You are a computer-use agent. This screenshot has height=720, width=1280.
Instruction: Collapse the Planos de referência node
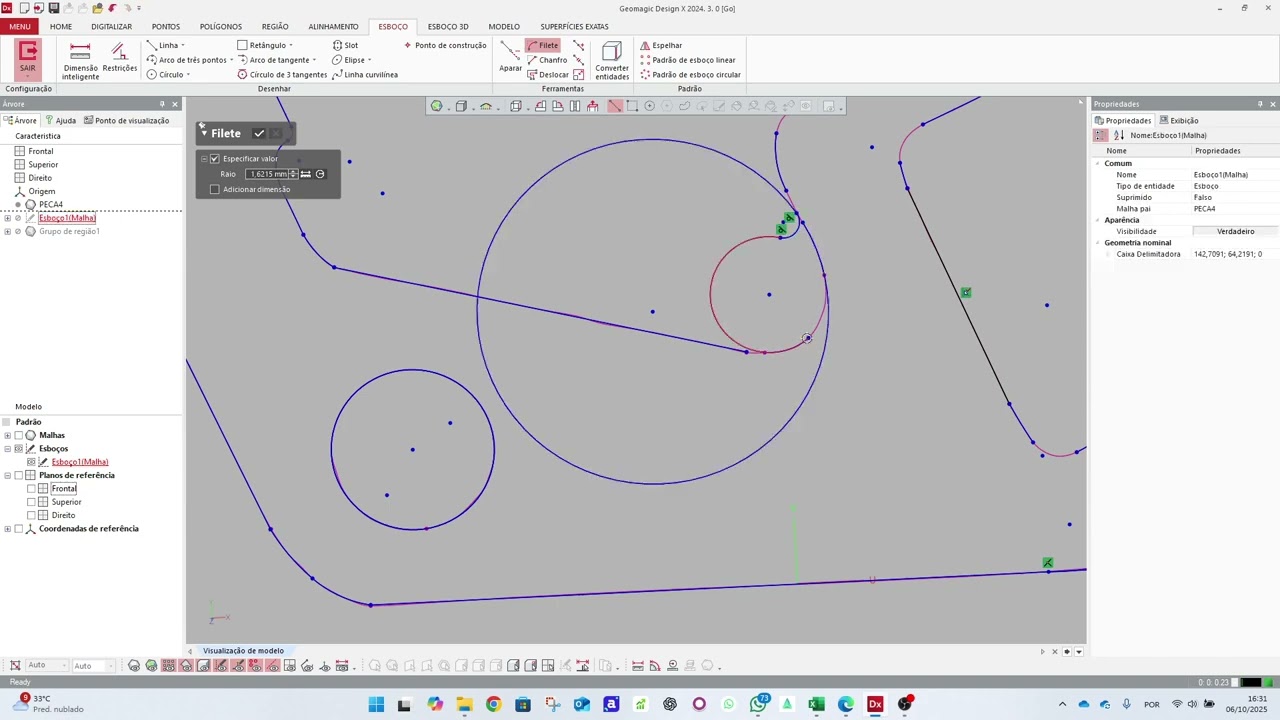point(7,476)
